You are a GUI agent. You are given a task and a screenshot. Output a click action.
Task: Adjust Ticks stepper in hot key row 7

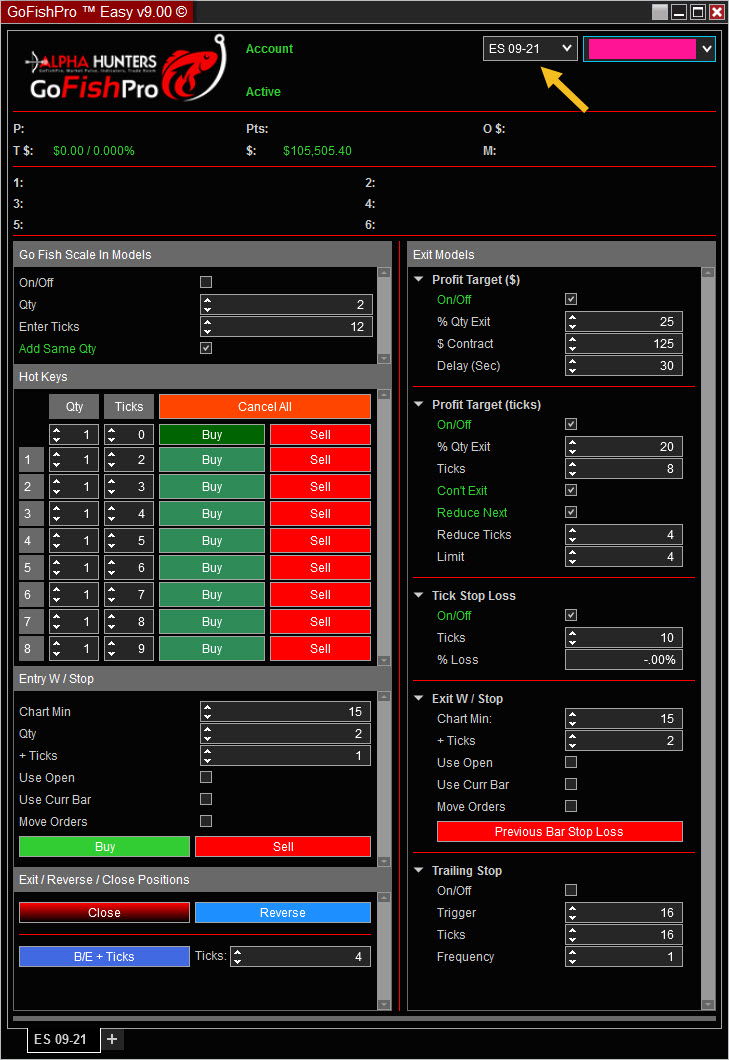point(111,622)
